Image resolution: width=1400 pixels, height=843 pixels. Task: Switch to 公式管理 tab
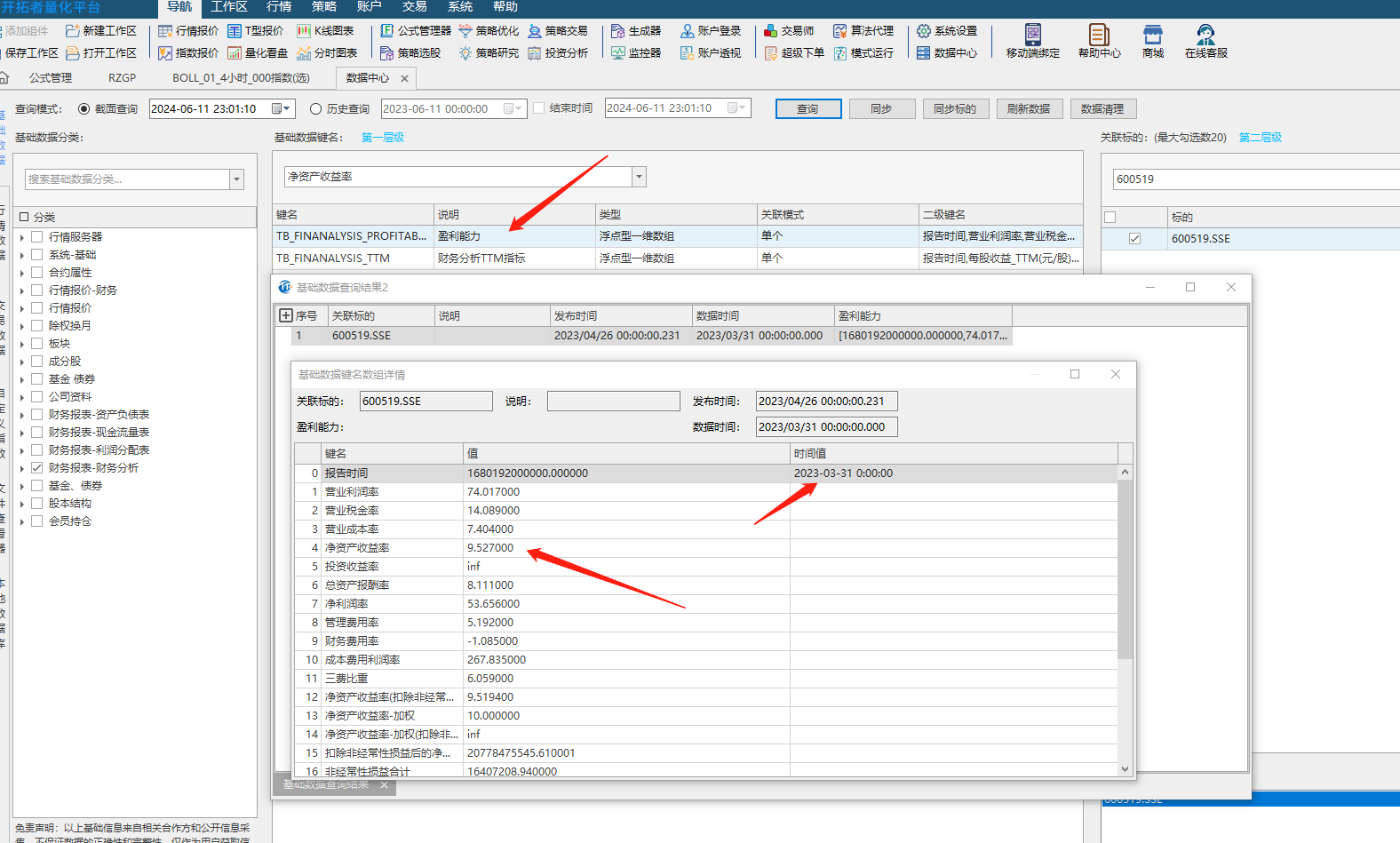tap(51, 78)
